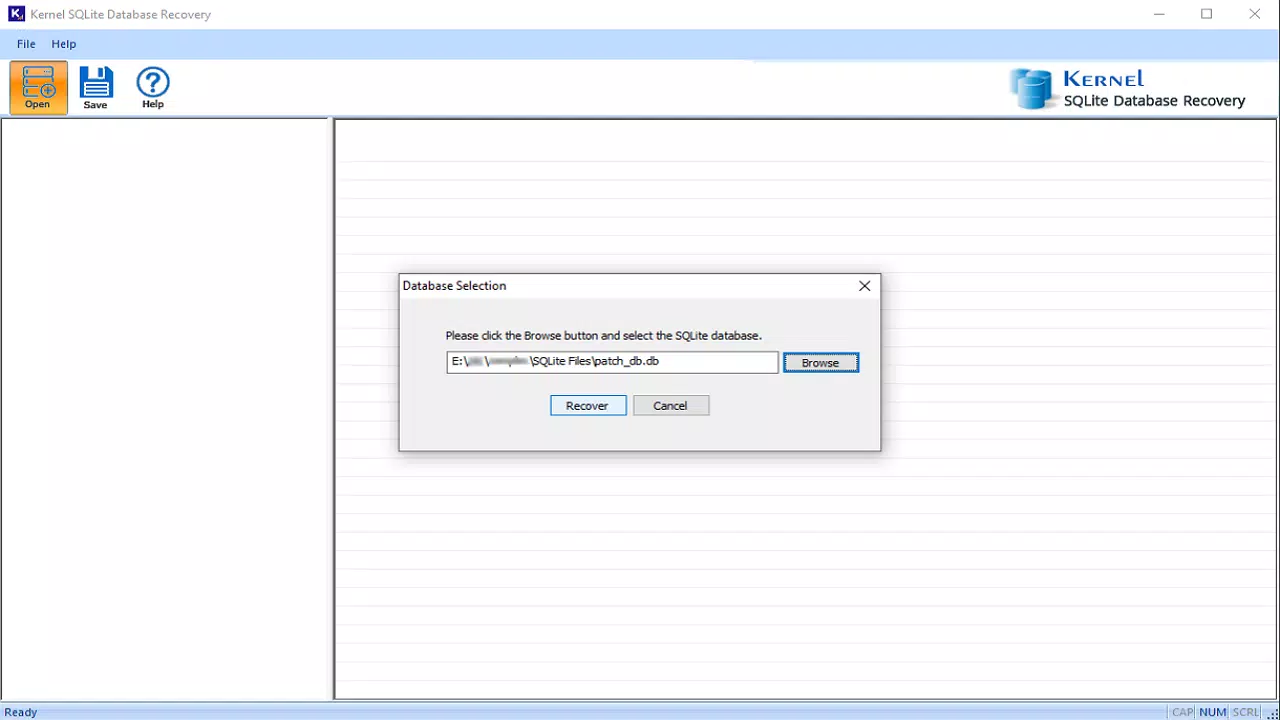Screen dimensions: 1280x720
Task: Open the File menu
Action: point(26,44)
